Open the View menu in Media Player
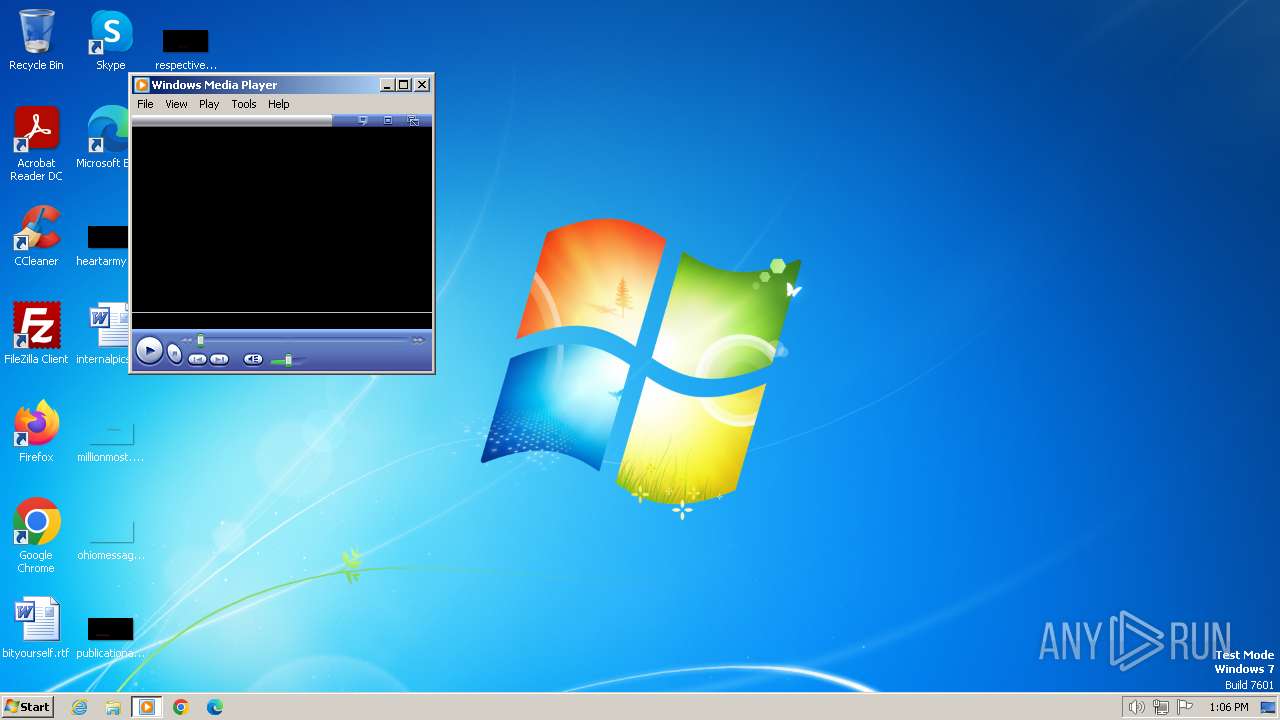Image resolution: width=1280 pixels, height=720 pixels. tap(176, 104)
